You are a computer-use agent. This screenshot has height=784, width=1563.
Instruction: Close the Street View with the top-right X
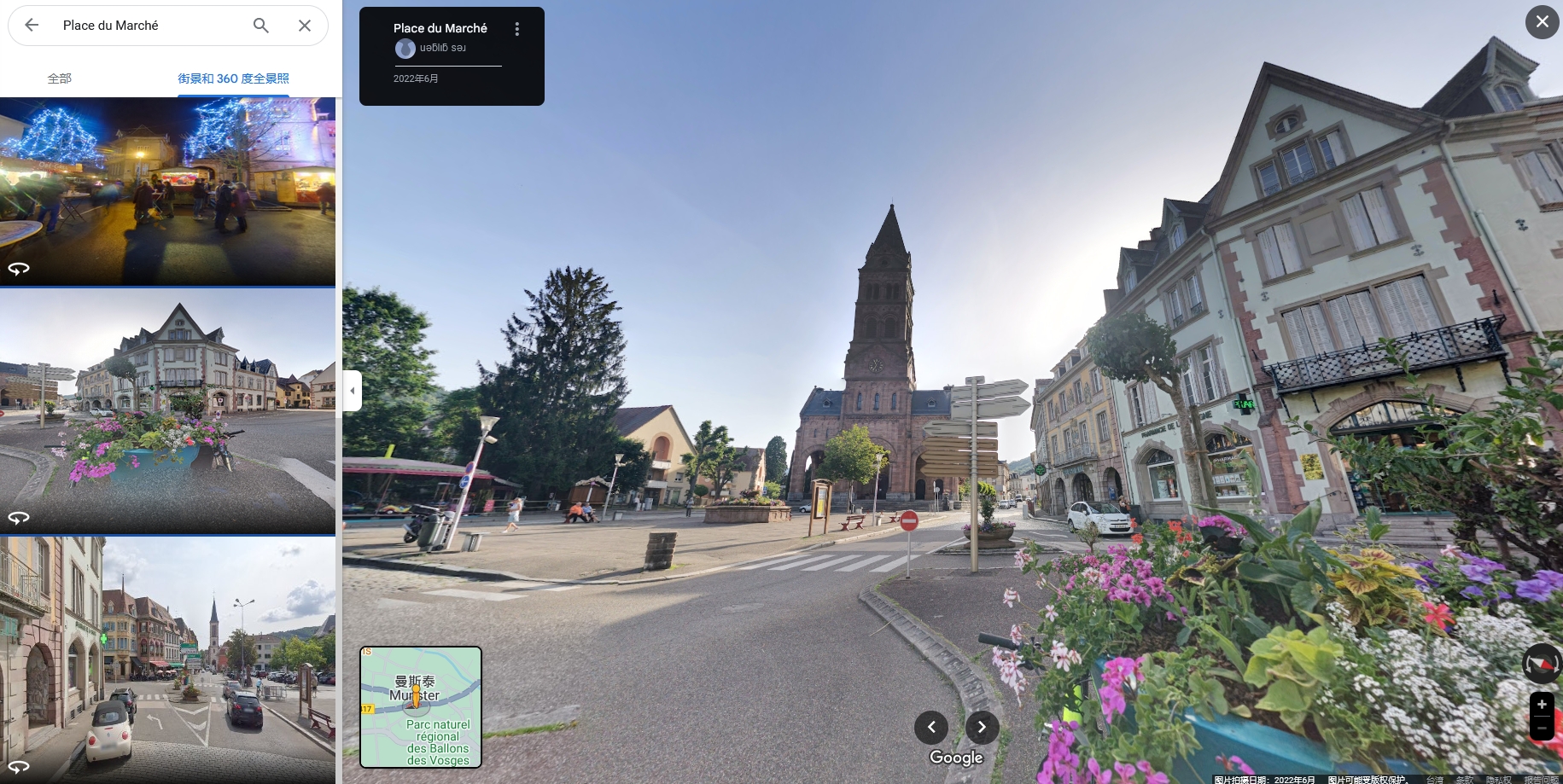click(1542, 22)
